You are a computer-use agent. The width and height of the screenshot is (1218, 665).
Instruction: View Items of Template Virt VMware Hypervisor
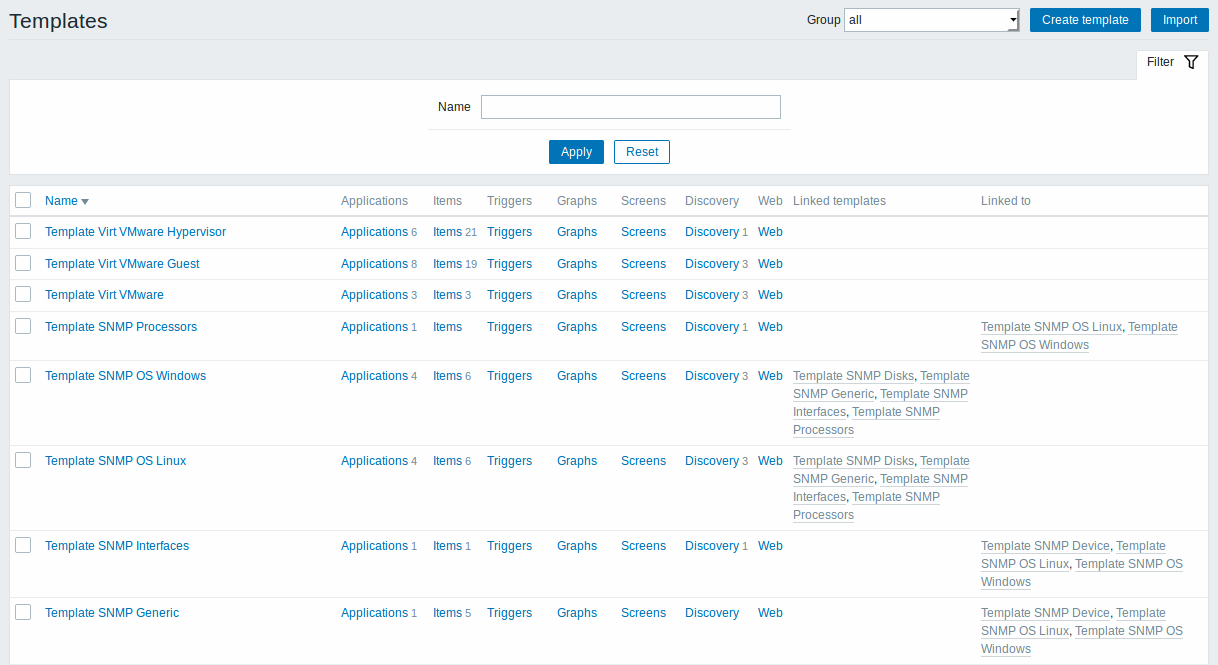(x=447, y=232)
